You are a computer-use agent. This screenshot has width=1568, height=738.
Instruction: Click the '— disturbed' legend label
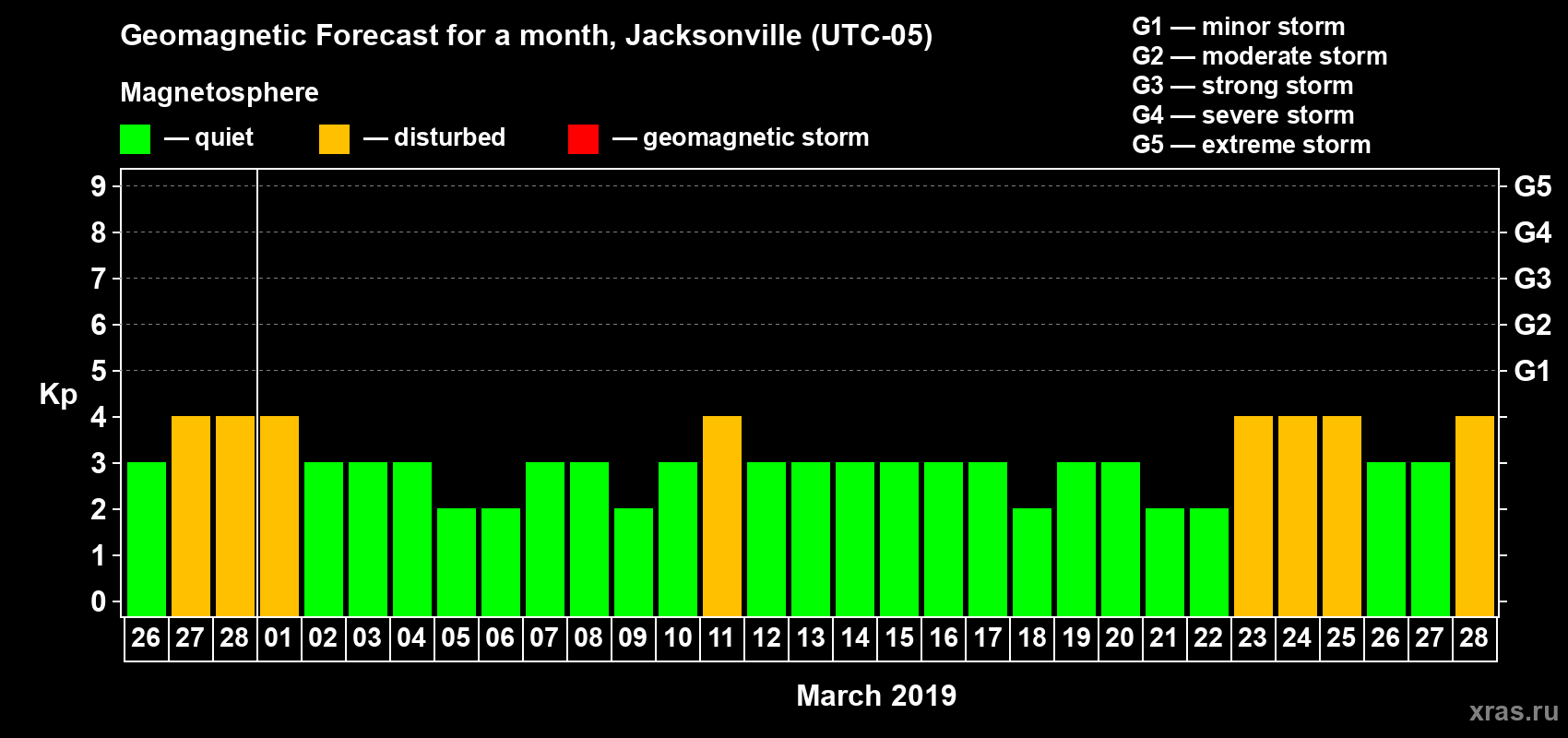pyautogui.click(x=434, y=137)
